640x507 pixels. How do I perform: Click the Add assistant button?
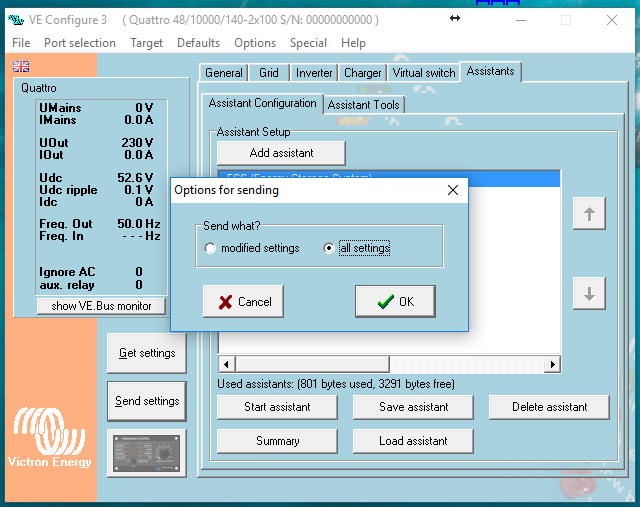coord(281,153)
